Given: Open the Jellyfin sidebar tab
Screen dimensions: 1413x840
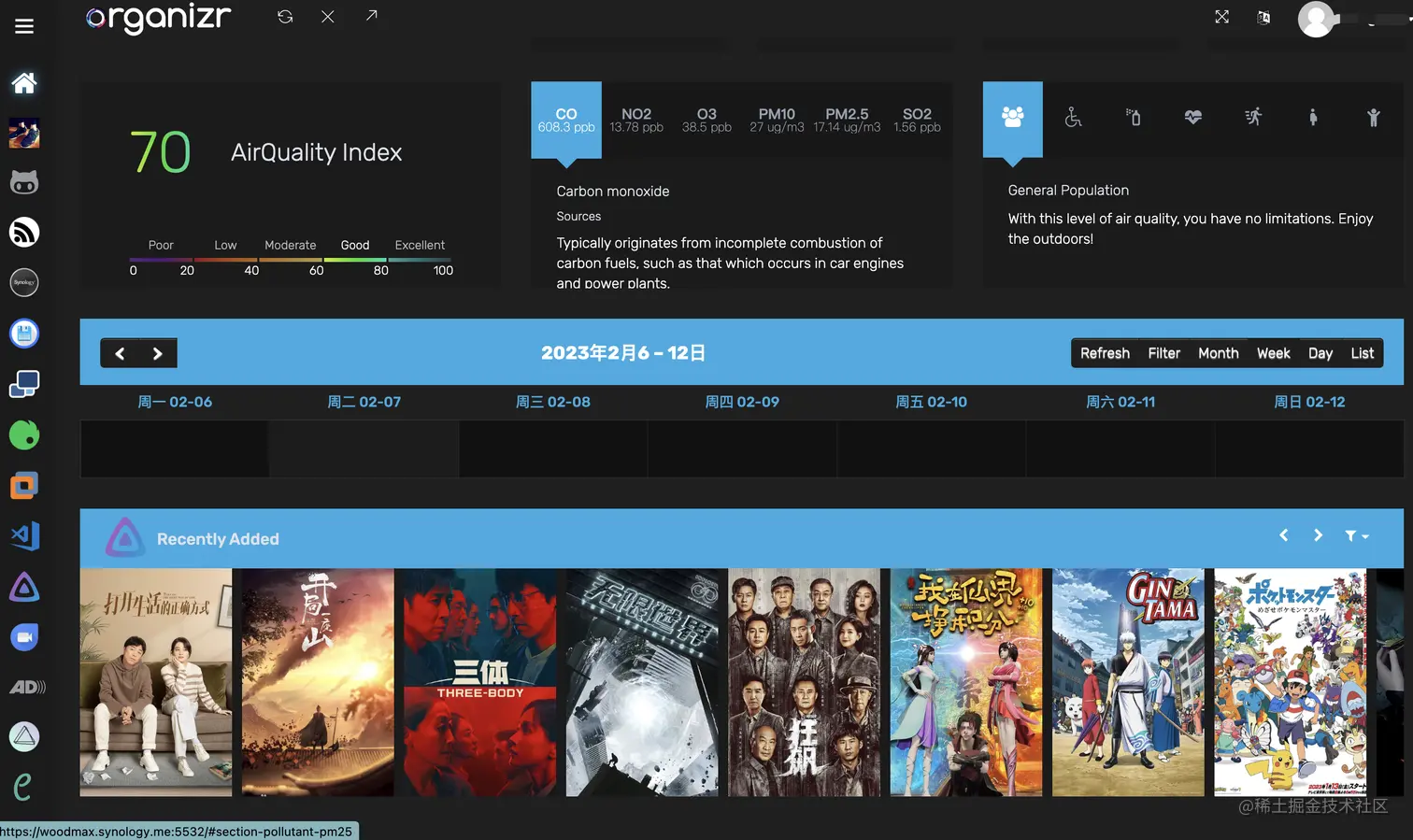Looking at the screenshot, I should point(24,587).
